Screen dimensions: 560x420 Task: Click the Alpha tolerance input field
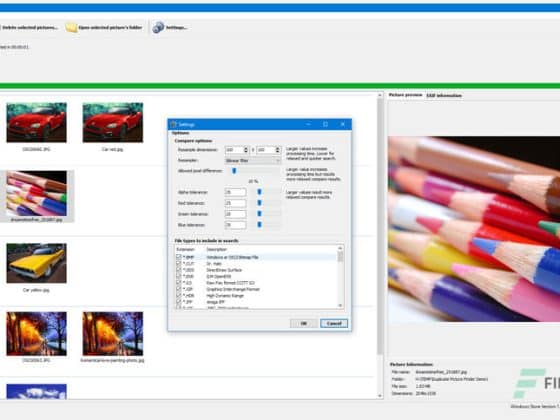[x=235, y=192]
